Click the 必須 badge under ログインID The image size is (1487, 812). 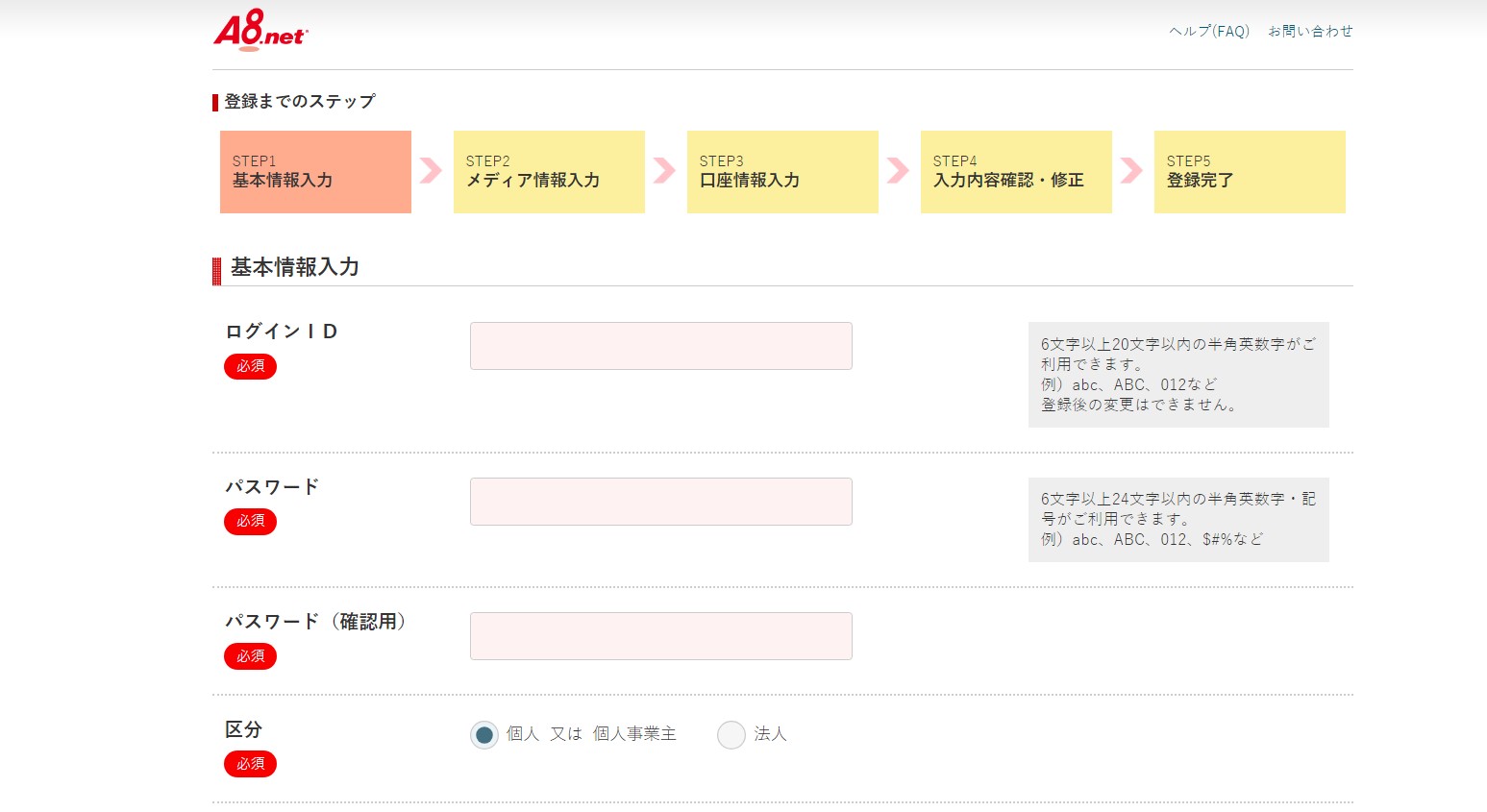pyautogui.click(x=250, y=366)
